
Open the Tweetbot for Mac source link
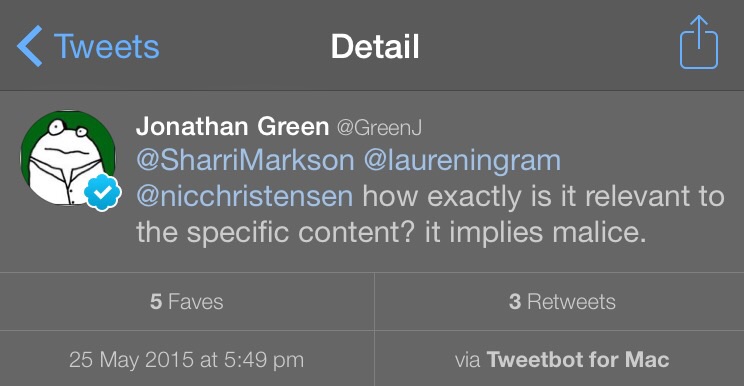pos(578,359)
